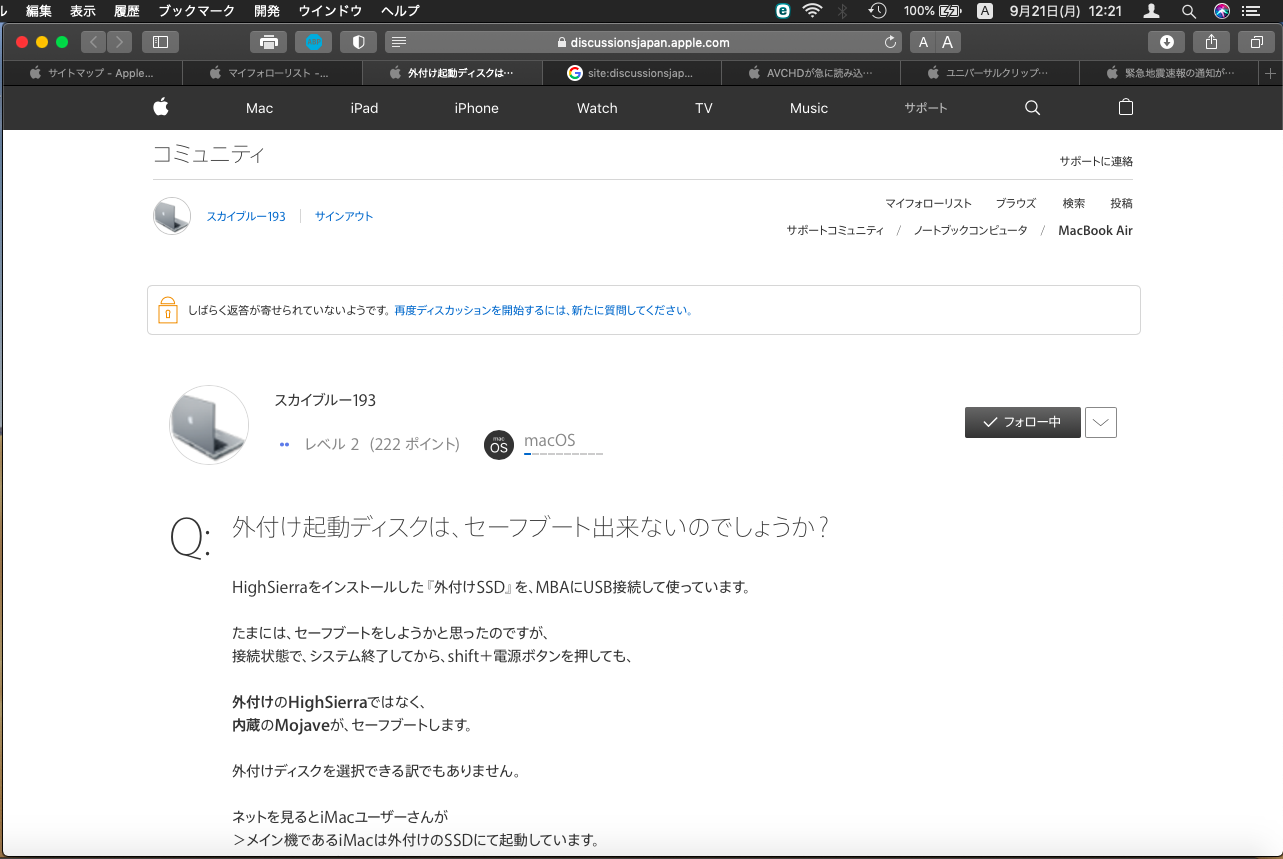Click the discussionsjapan.apple.com address field
This screenshot has width=1283, height=859.
(644, 42)
